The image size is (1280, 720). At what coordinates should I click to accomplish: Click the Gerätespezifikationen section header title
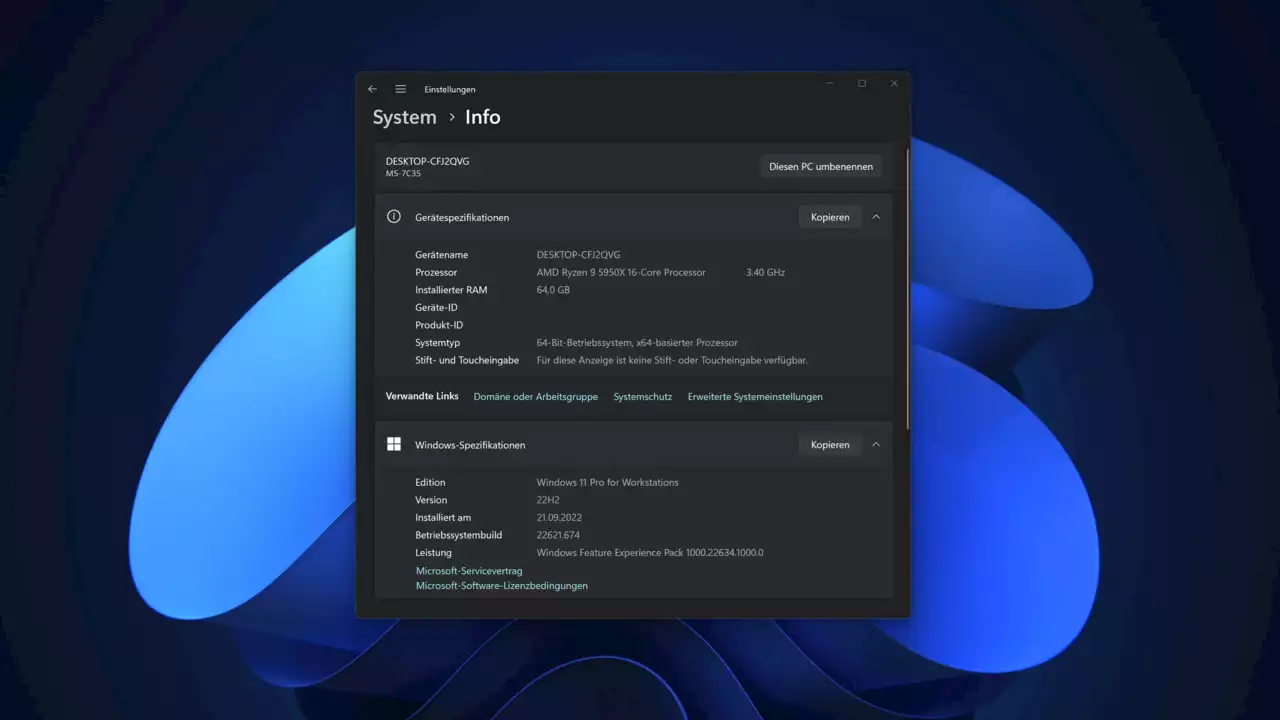pyautogui.click(x=462, y=218)
